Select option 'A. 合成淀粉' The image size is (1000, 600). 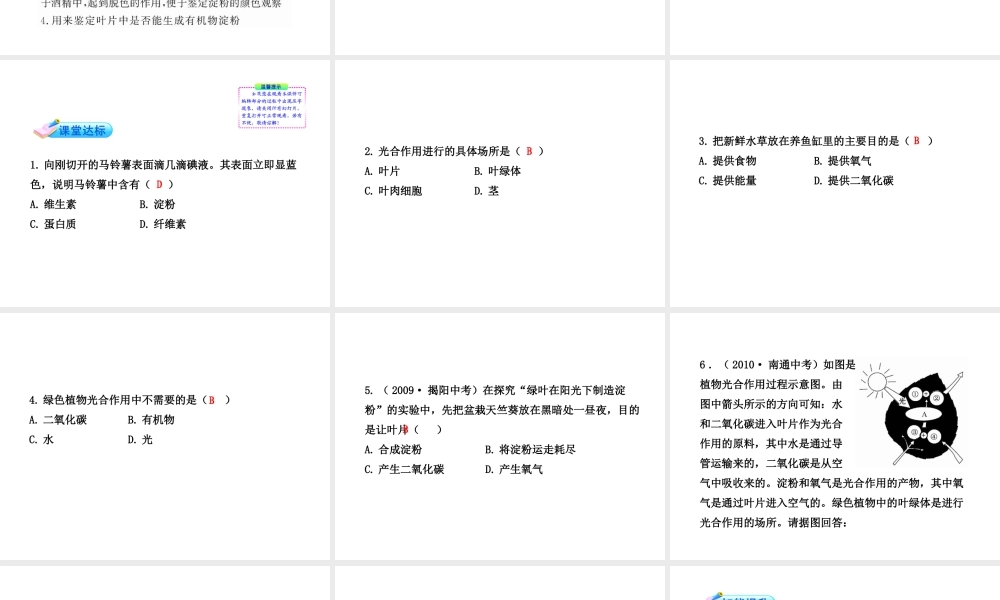[x=393, y=450]
